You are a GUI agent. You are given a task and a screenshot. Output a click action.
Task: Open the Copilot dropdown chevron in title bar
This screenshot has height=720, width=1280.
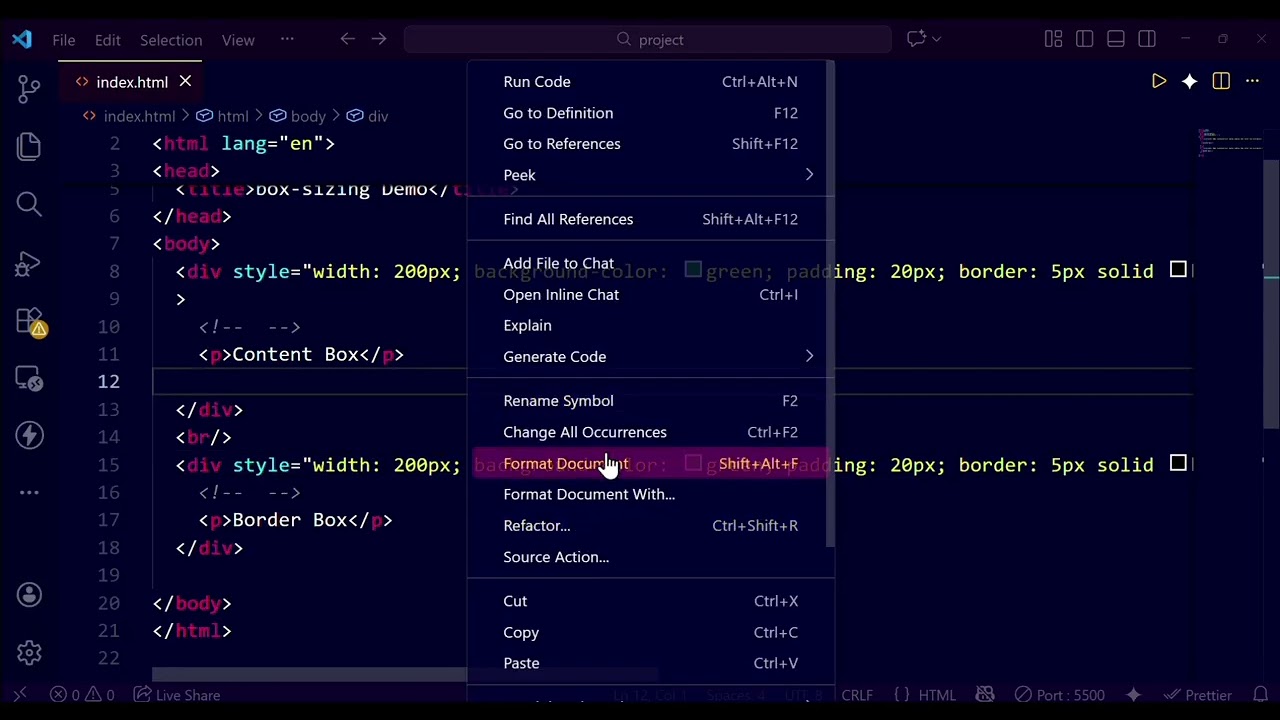[937, 39]
